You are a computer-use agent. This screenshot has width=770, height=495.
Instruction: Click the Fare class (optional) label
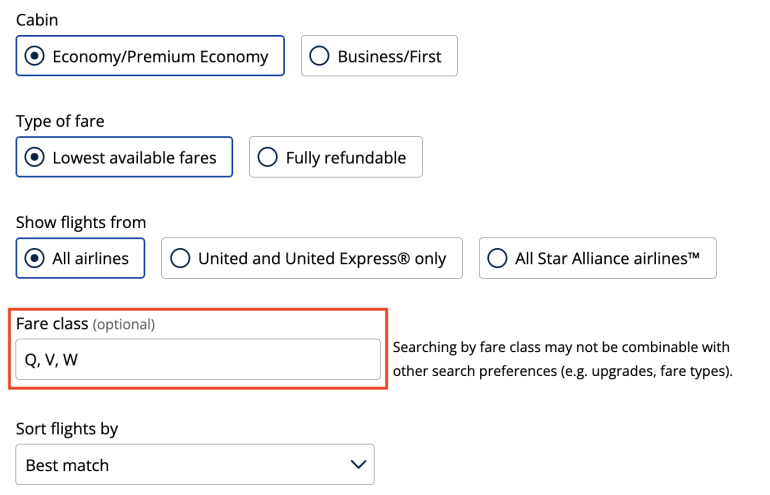(85, 324)
